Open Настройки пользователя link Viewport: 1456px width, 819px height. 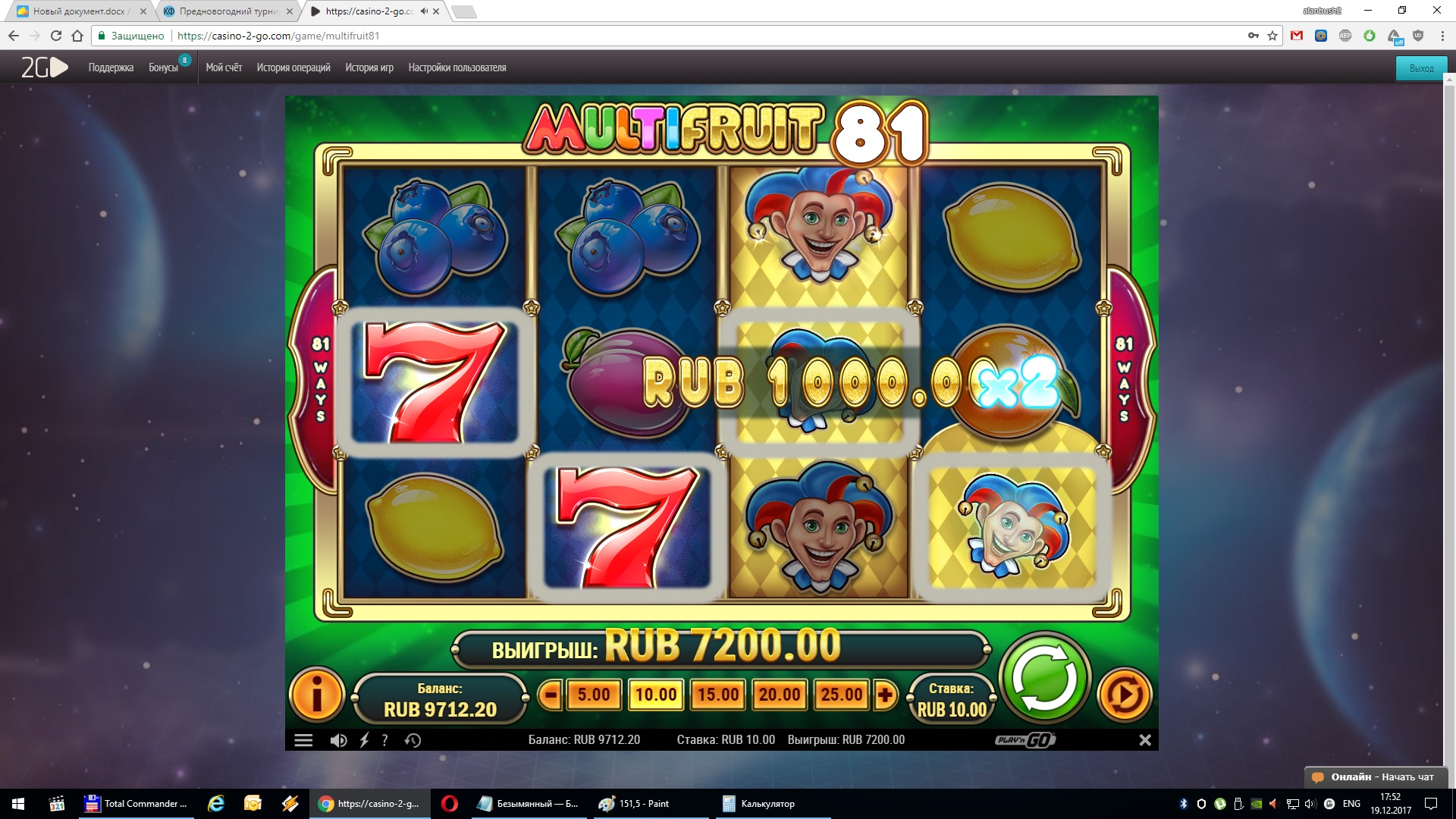pyautogui.click(x=457, y=67)
